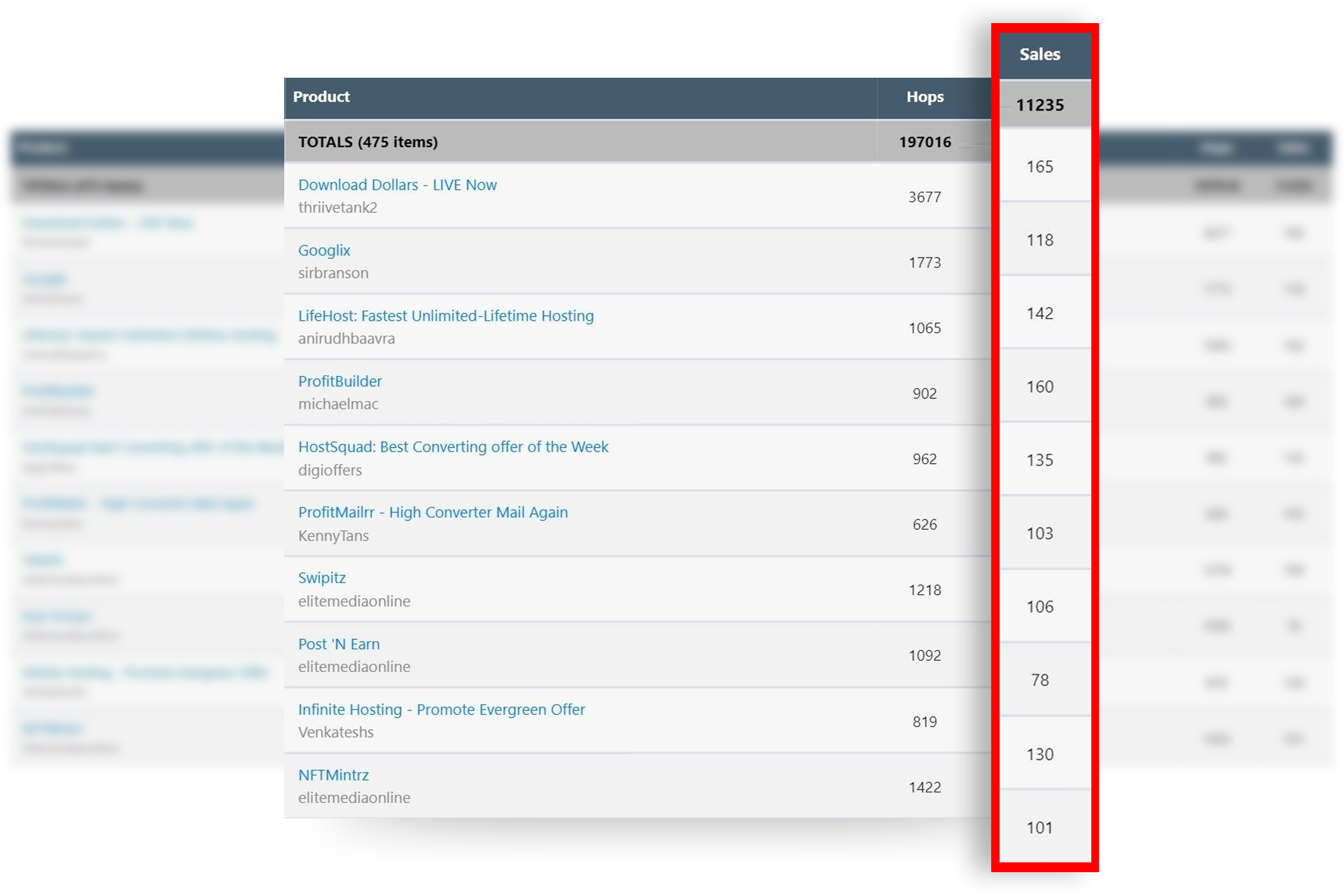This screenshot has height=896, width=1344.
Task: Sort by the Hops column header
Action: click(925, 97)
